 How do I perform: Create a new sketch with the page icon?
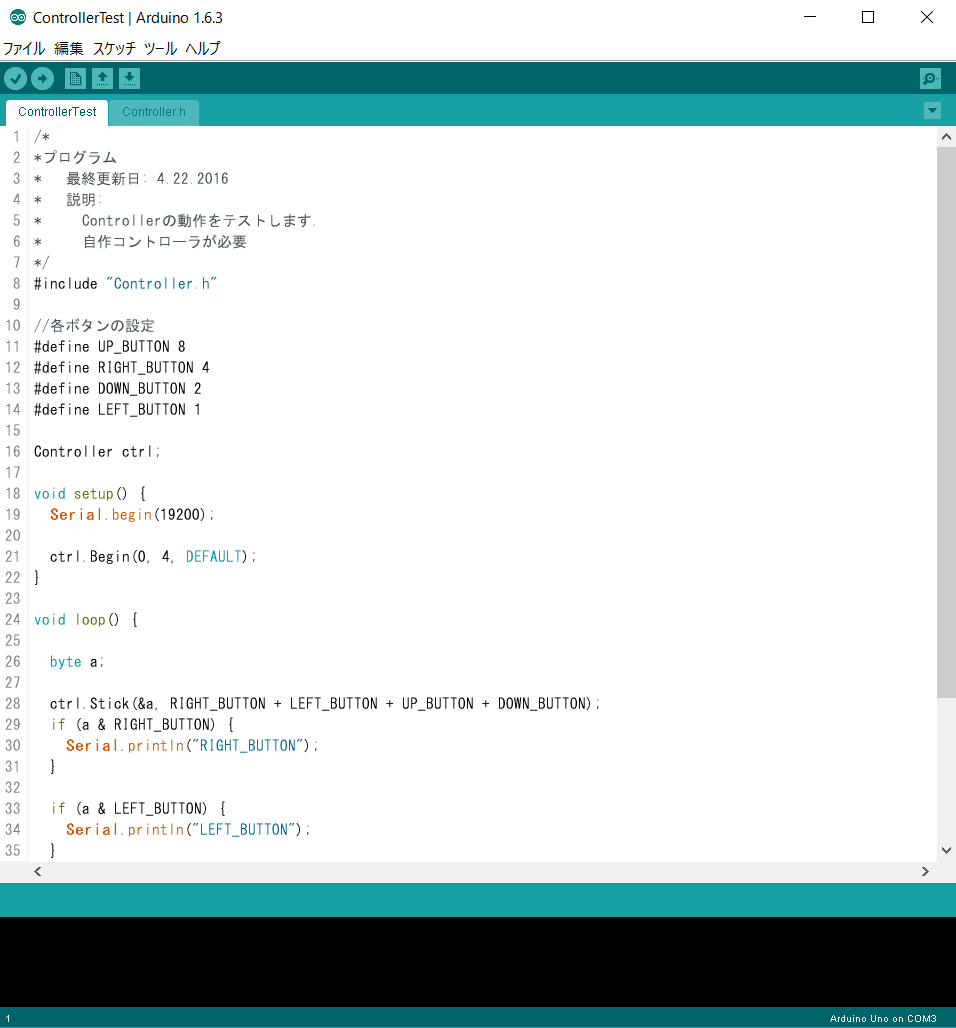(x=75, y=79)
